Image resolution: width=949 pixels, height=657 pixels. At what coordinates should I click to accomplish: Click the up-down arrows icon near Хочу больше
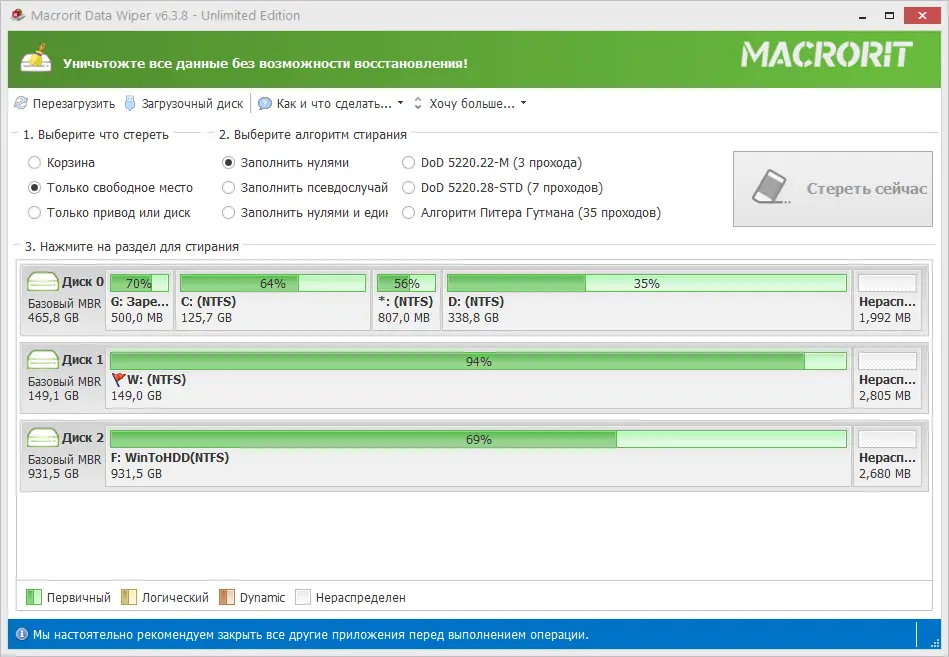418,103
